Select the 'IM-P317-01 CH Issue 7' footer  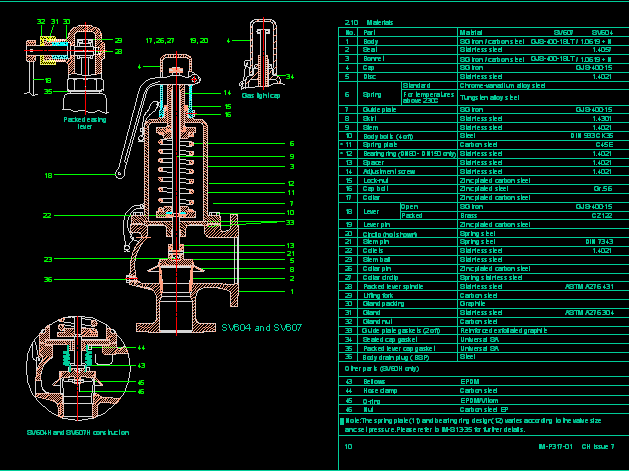click(576, 447)
